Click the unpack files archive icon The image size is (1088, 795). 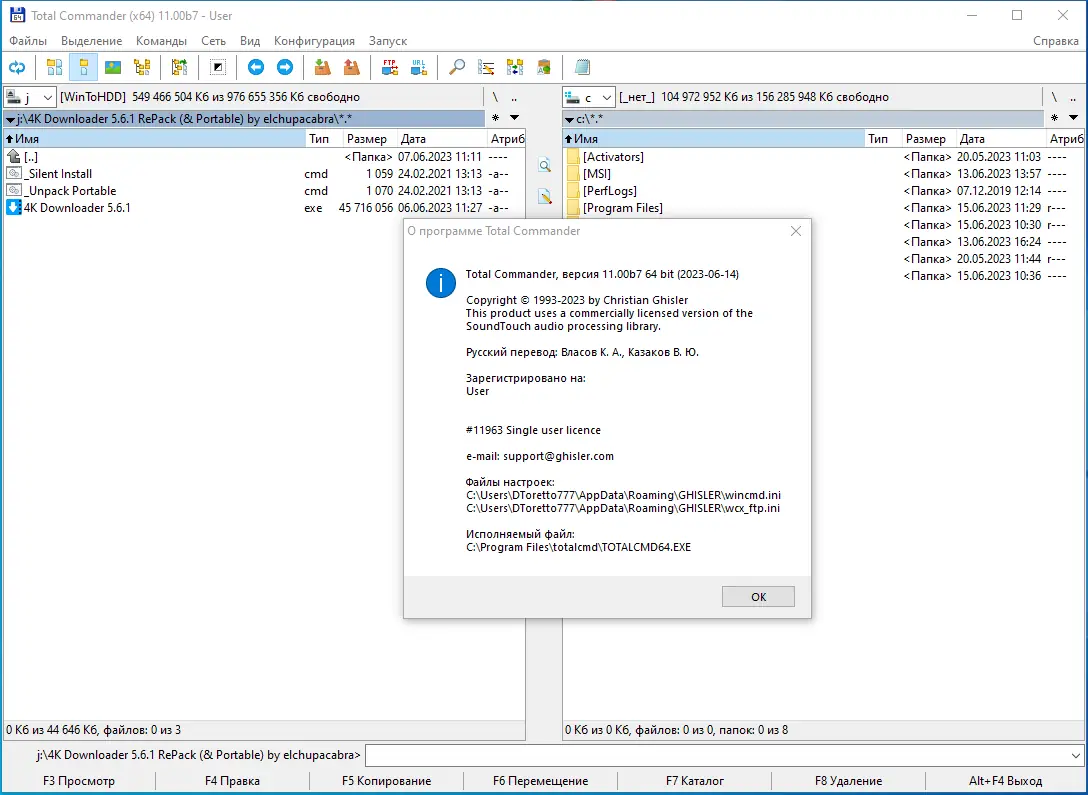tap(352, 67)
